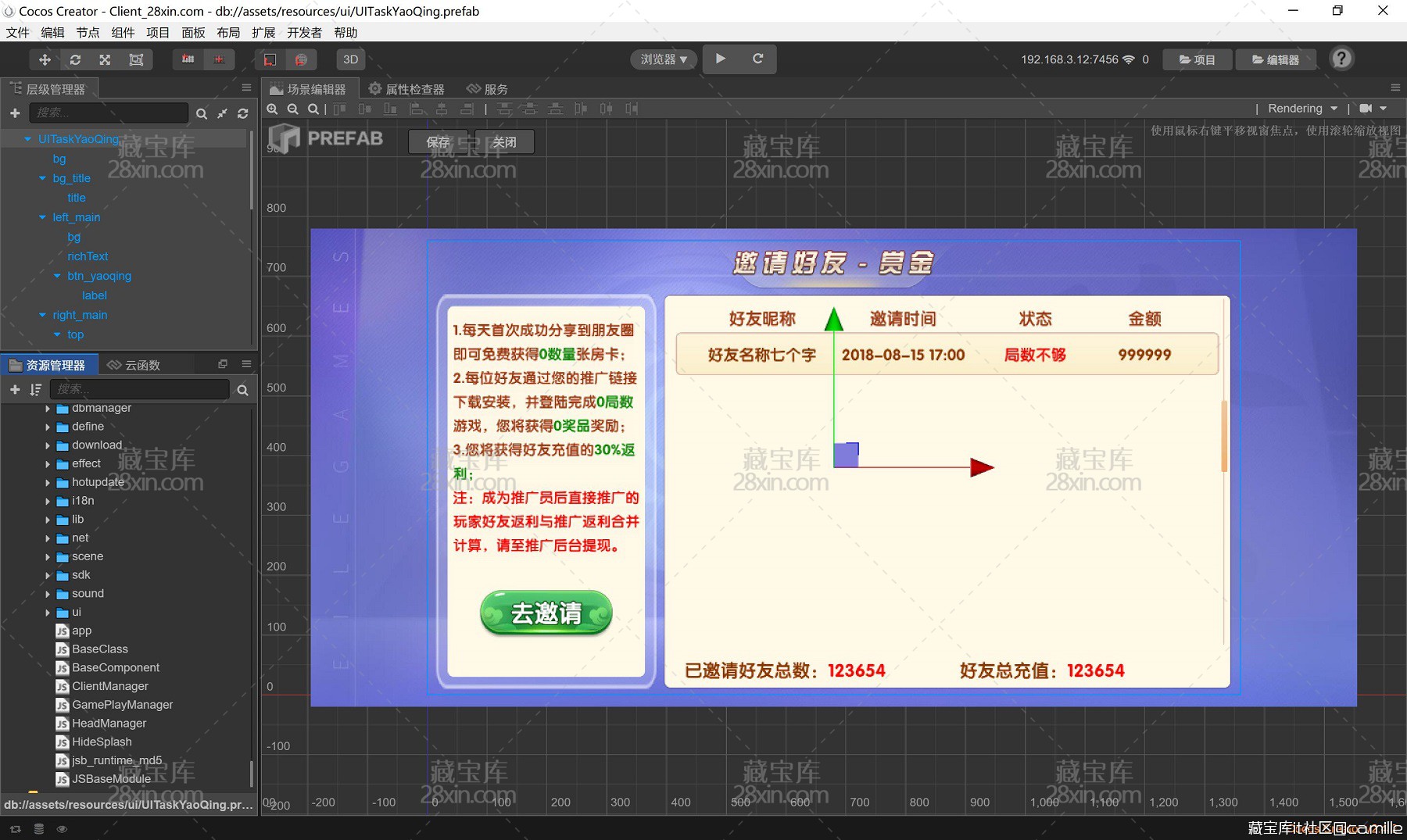Collapse the btn_yaoqing node
Screen dimensions: 1407x840
pos(57,276)
